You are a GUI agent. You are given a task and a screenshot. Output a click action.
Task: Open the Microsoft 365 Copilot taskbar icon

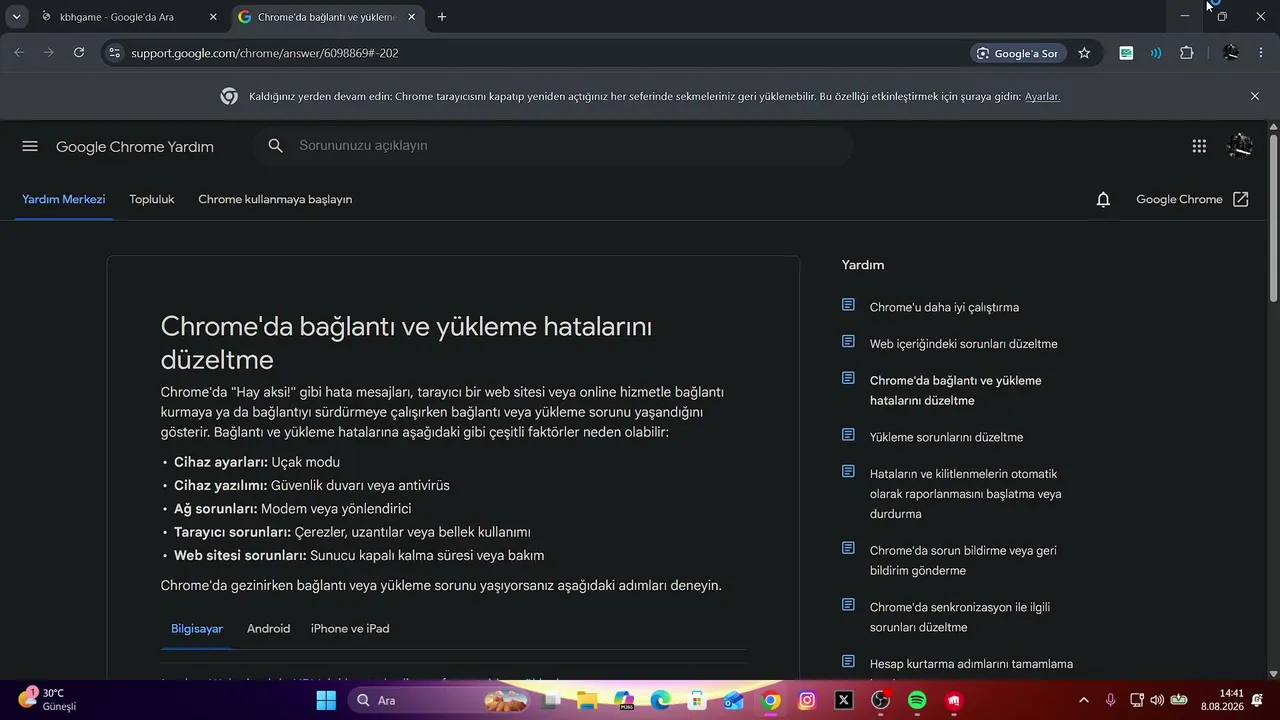click(624, 700)
